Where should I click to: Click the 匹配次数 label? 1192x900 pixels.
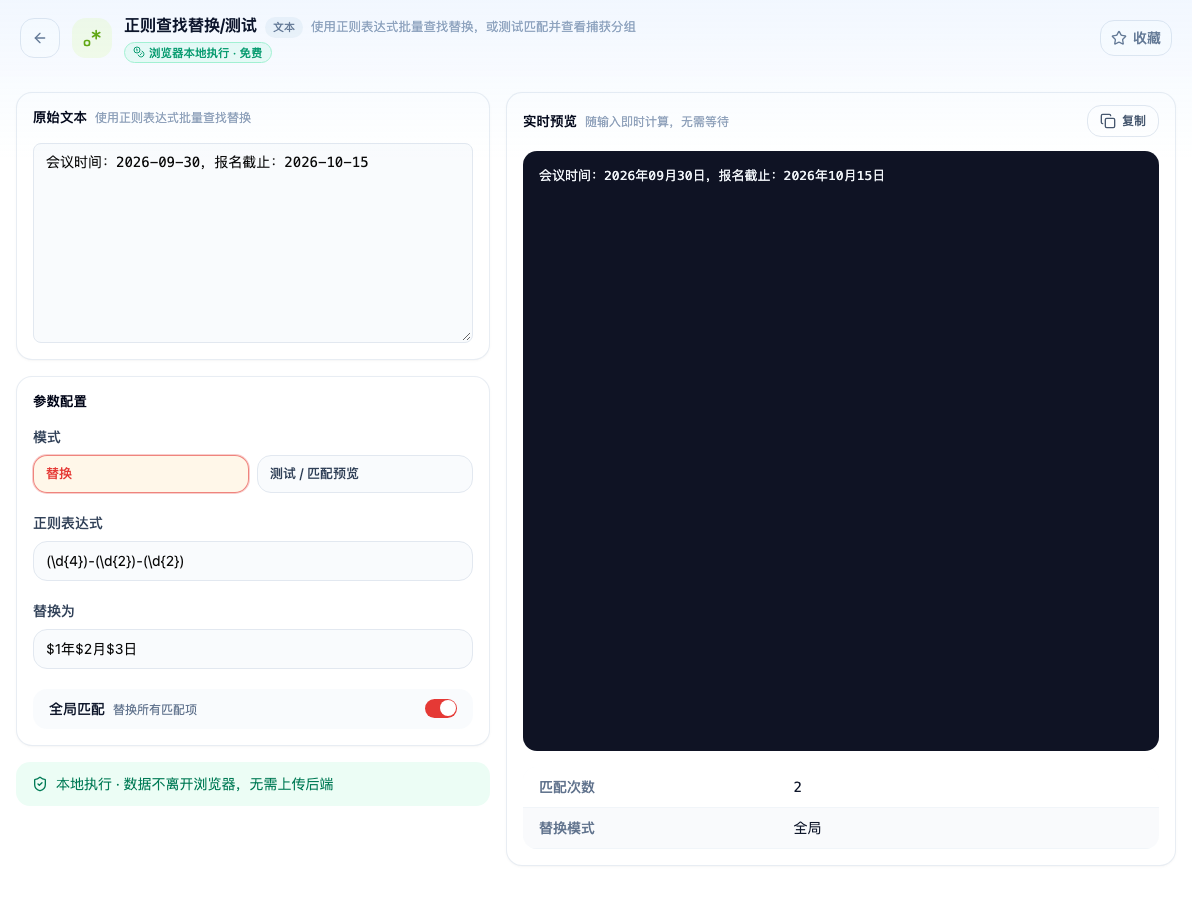[567, 787]
